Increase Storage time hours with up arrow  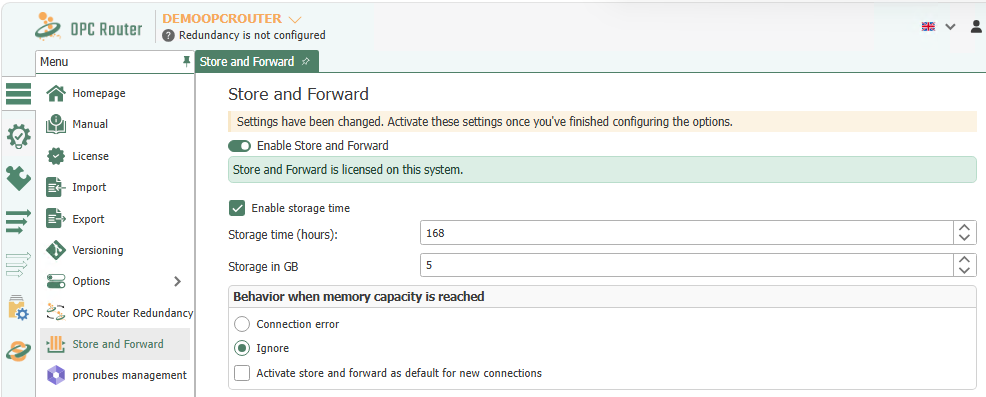point(964,227)
